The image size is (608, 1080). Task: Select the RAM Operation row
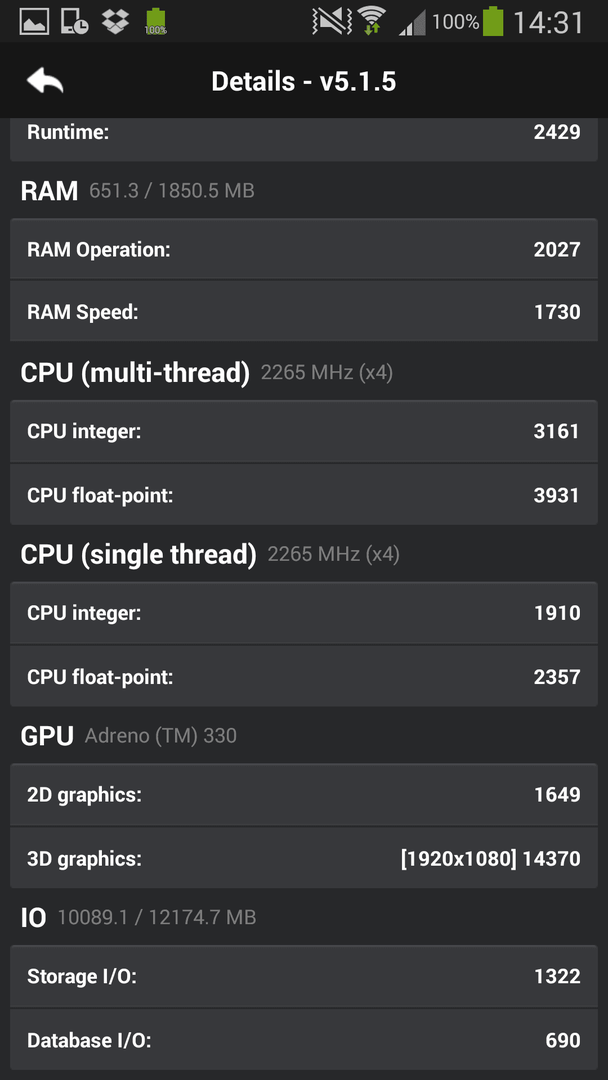pyautogui.click(x=304, y=249)
